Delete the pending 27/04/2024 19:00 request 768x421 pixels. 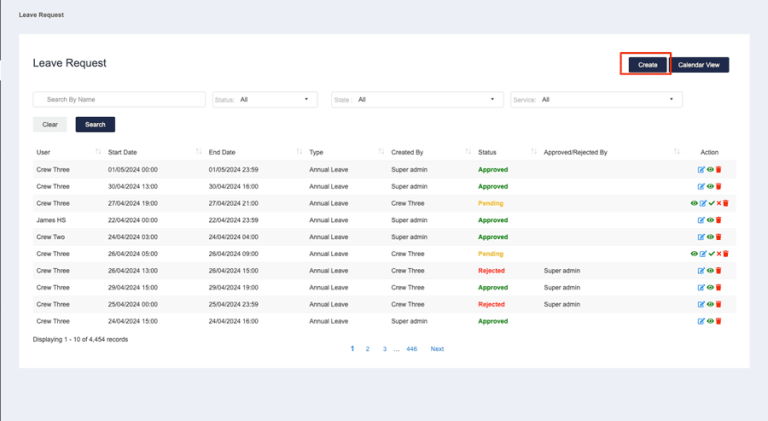pyautogui.click(x=726, y=203)
